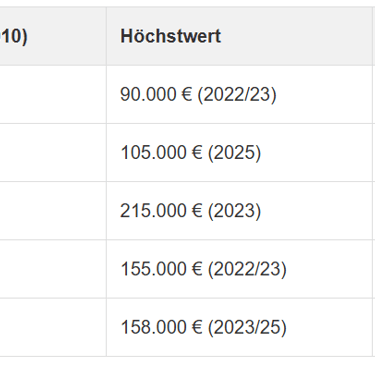Select the 215.000 € (2023) cell
This screenshot has width=375, height=366.
pos(239,211)
